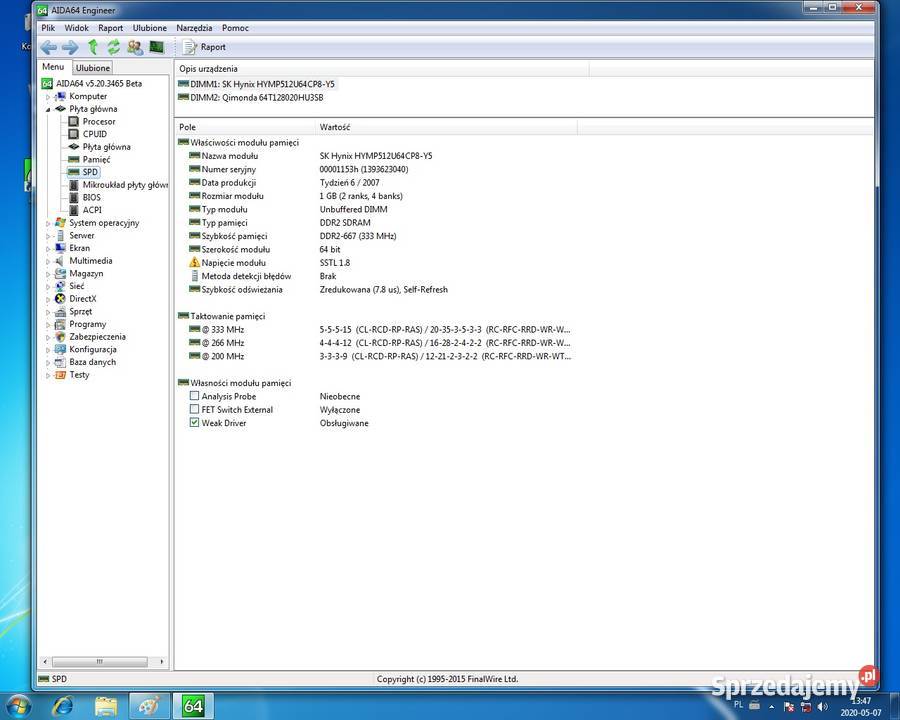This screenshot has width=900, height=720.
Task: Open the Windows Start button
Action: 17,706
